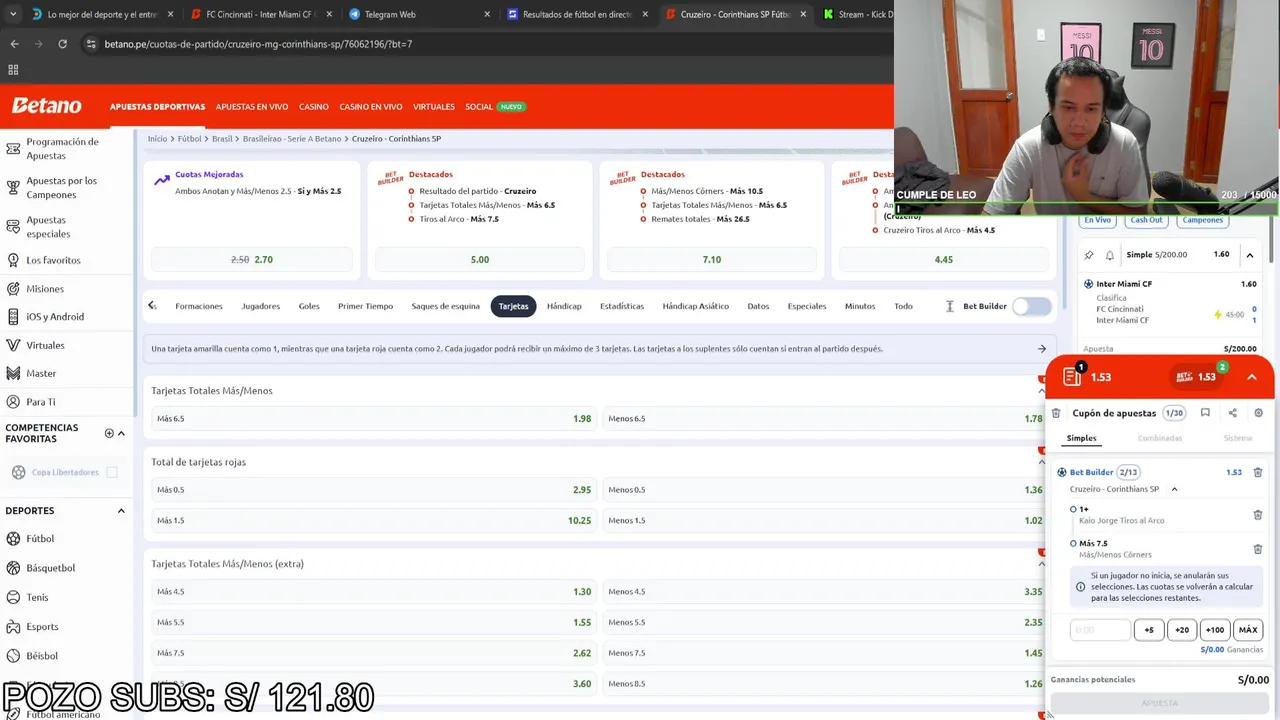Add +100 to the stake
This screenshot has width=1280, height=720.
click(x=1215, y=630)
